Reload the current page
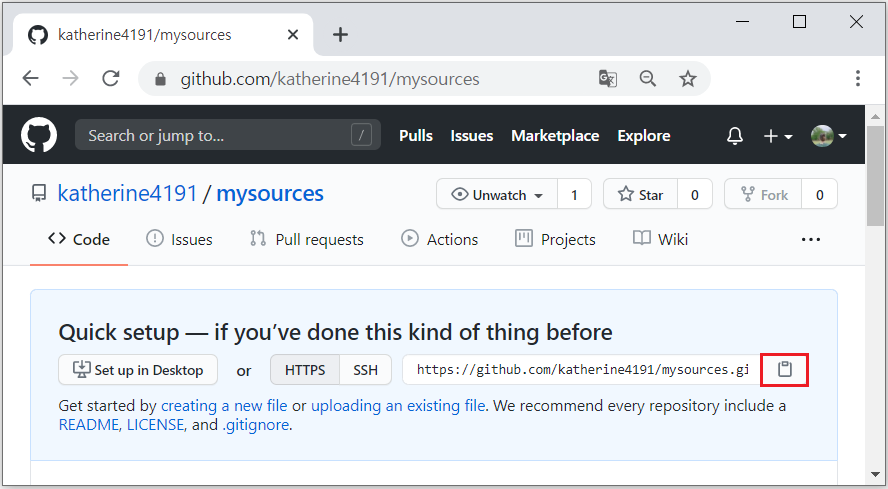The height and width of the screenshot is (489, 888). click(x=111, y=78)
